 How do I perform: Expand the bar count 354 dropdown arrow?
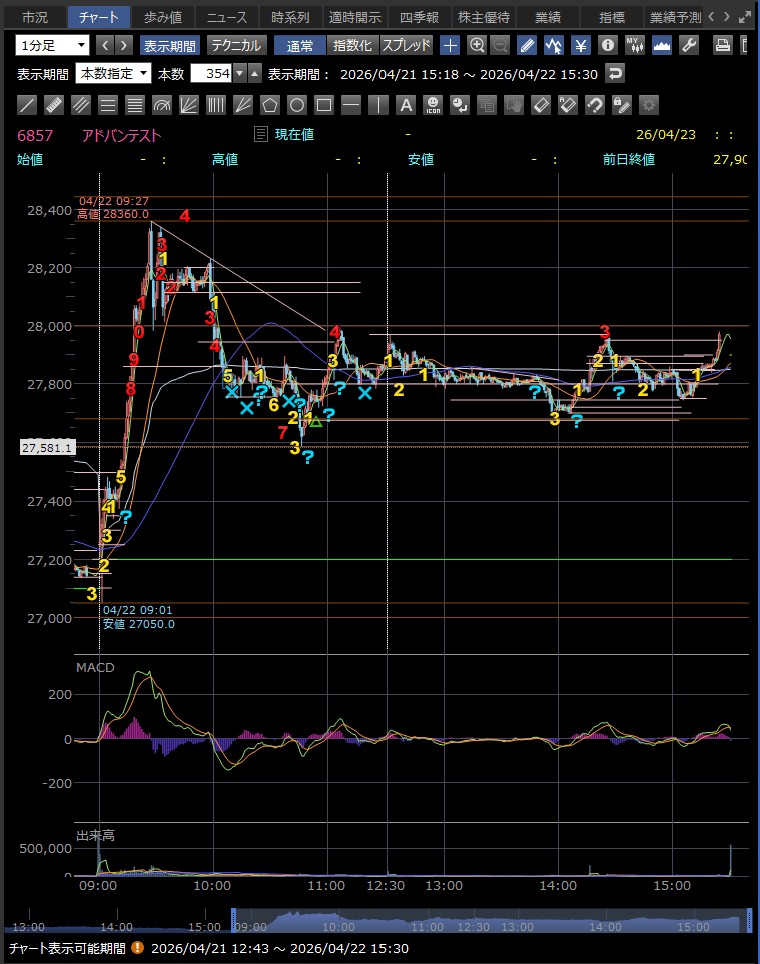(x=239, y=73)
